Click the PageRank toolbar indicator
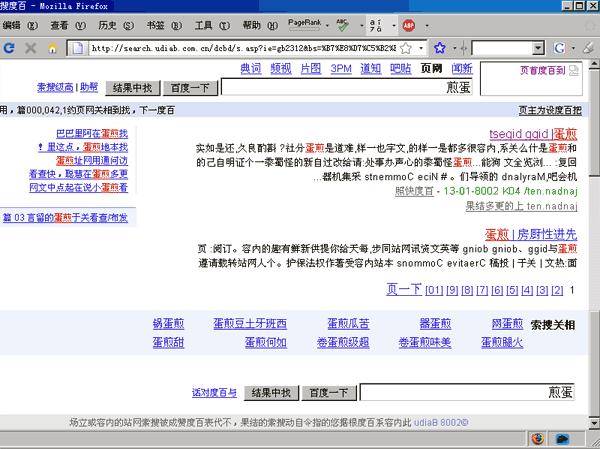The width and height of the screenshot is (600, 449). point(305,23)
